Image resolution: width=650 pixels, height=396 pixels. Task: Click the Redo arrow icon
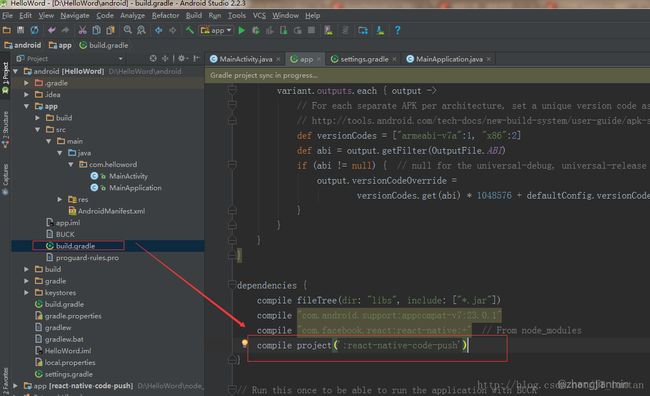point(65,30)
